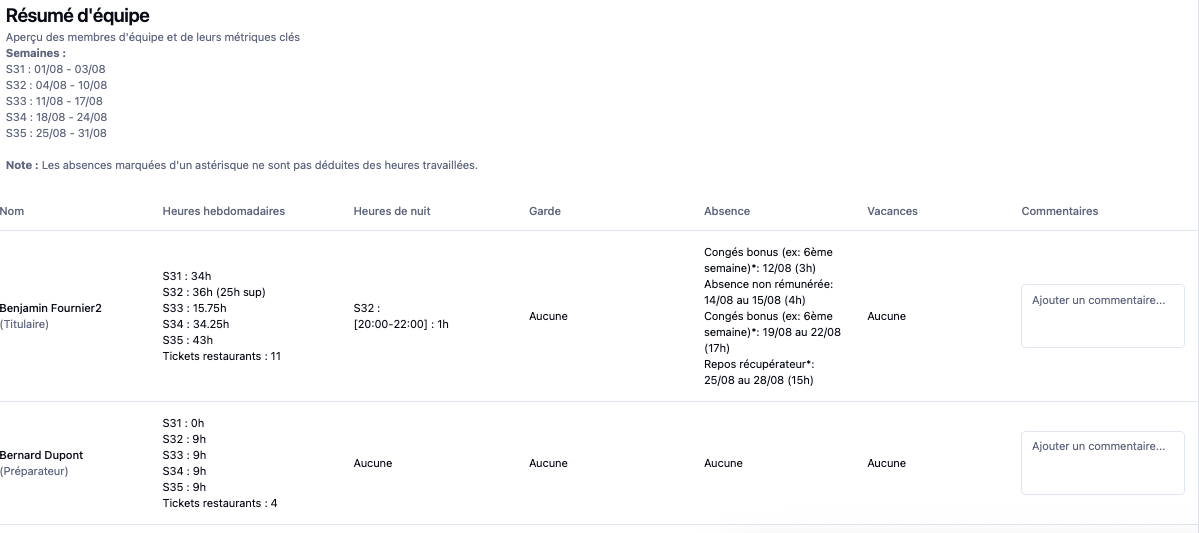Viewport: 1199px width, 533px height.
Task: Click the Nom column header
Action: click(x=12, y=211)
